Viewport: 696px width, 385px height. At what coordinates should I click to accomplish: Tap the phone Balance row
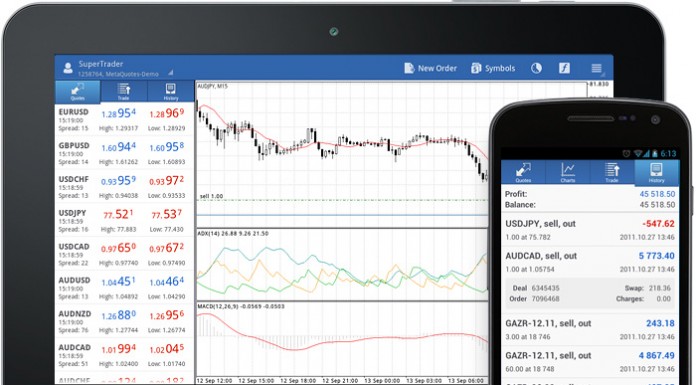click(x=590, y=205)
